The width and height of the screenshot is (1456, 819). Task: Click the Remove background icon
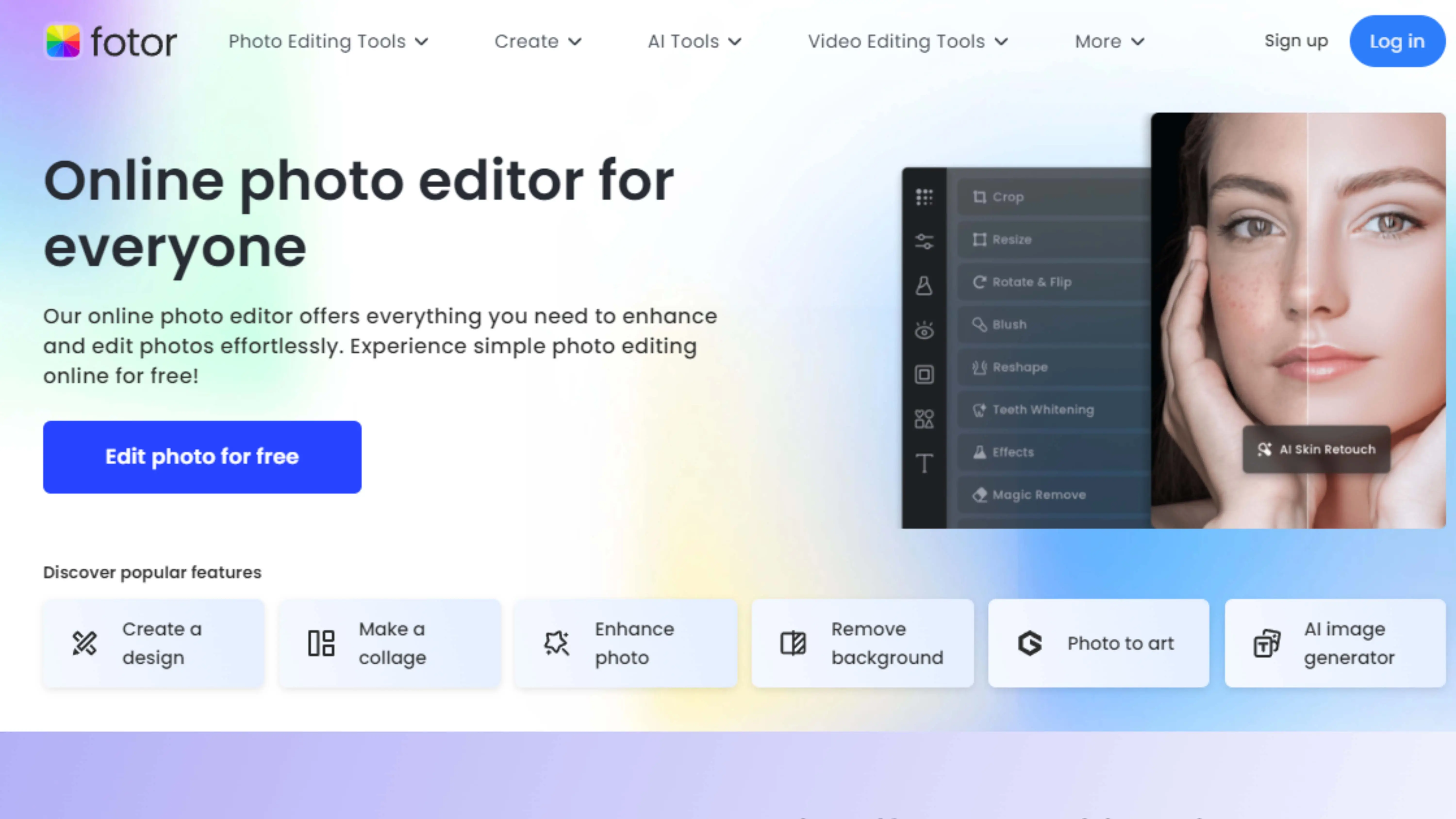pyautogui.click(x=793, y=643)
